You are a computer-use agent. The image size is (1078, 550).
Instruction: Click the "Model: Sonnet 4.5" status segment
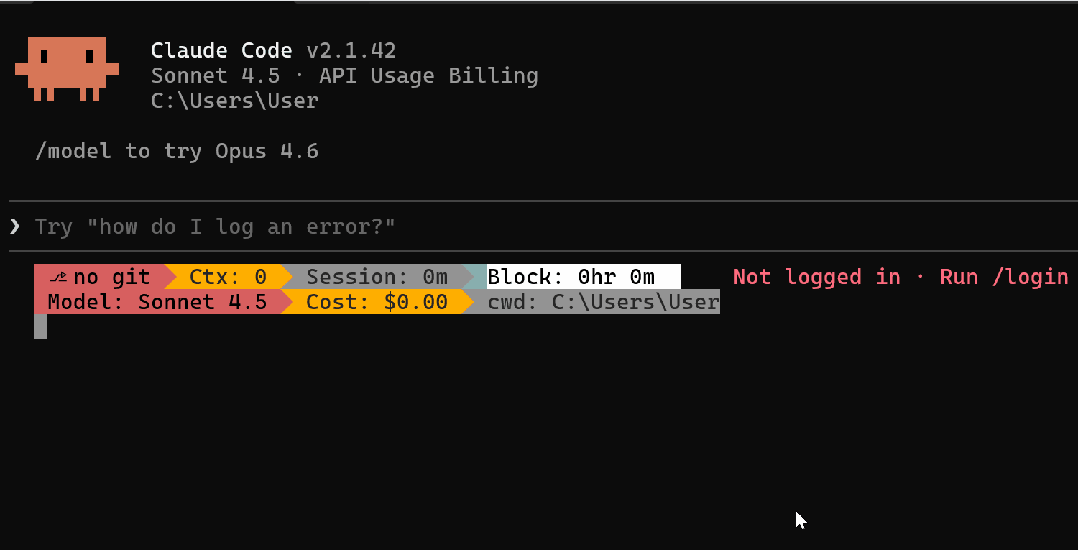click(157, 302)
